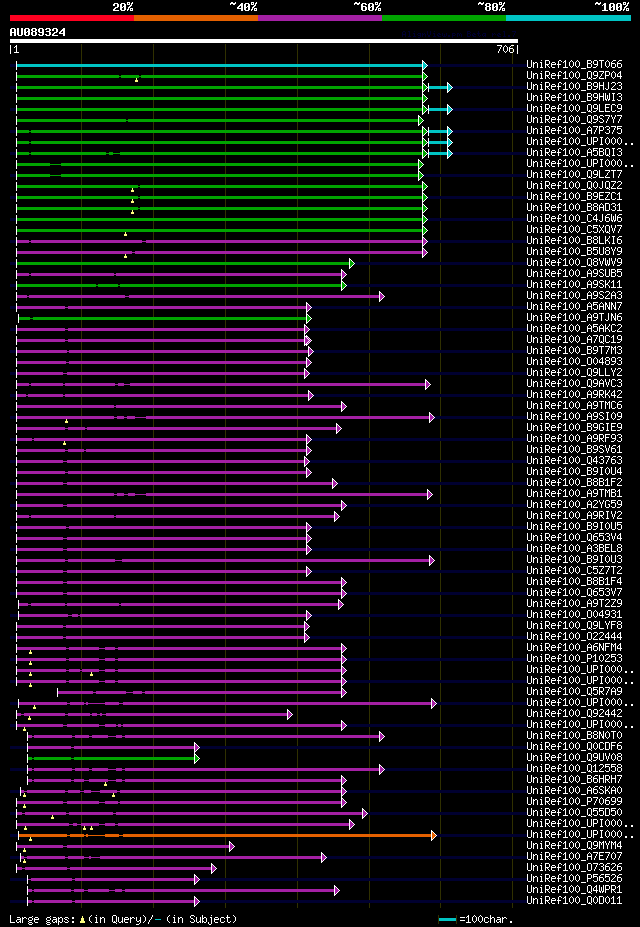Click the cyan arrowhead of the UniRef100_A7P375 extension

click(x=450, y=131)
